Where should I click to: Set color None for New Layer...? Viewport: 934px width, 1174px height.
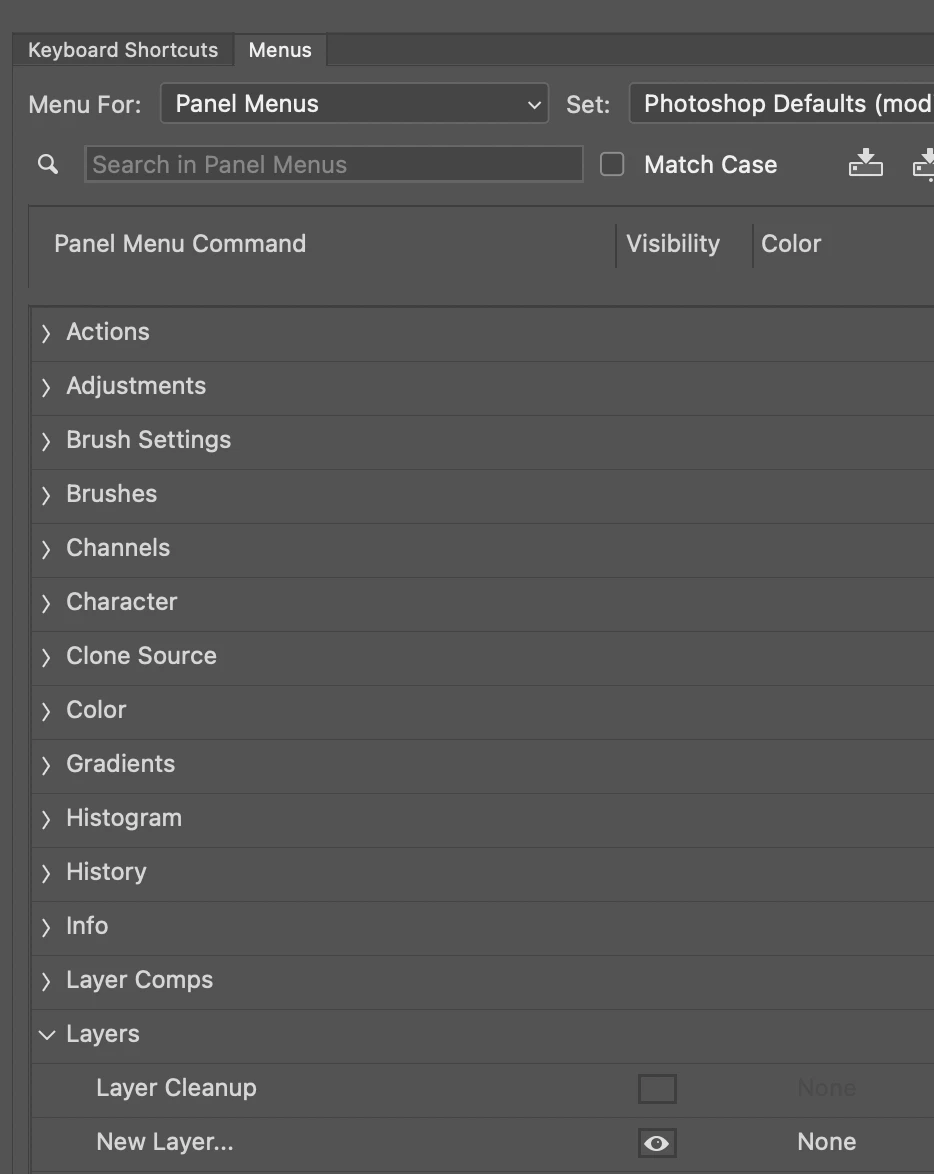point(826,1142)
